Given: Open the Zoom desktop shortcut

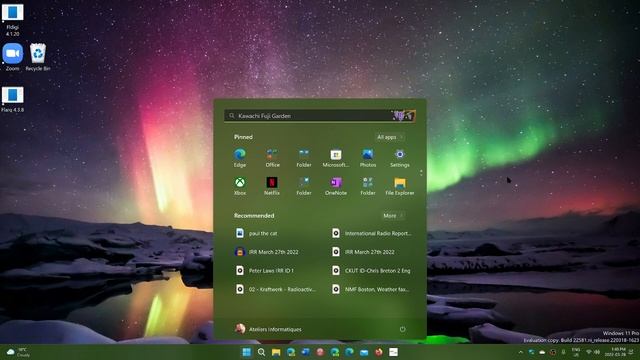Looking at the screenshot, I should click(13, 57).
